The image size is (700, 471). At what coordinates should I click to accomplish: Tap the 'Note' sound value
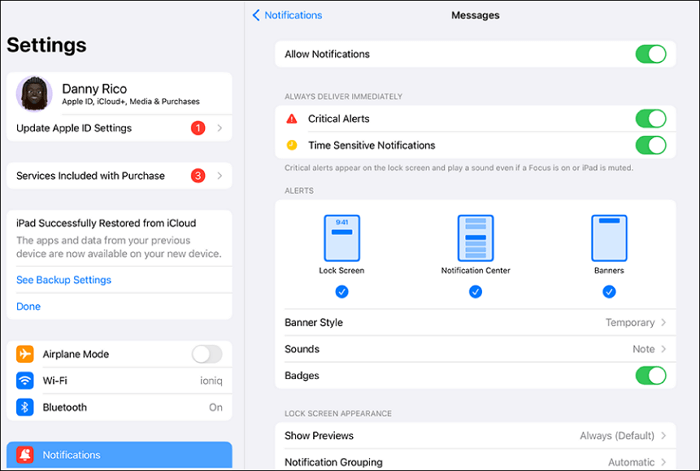[x=643, y=349]
